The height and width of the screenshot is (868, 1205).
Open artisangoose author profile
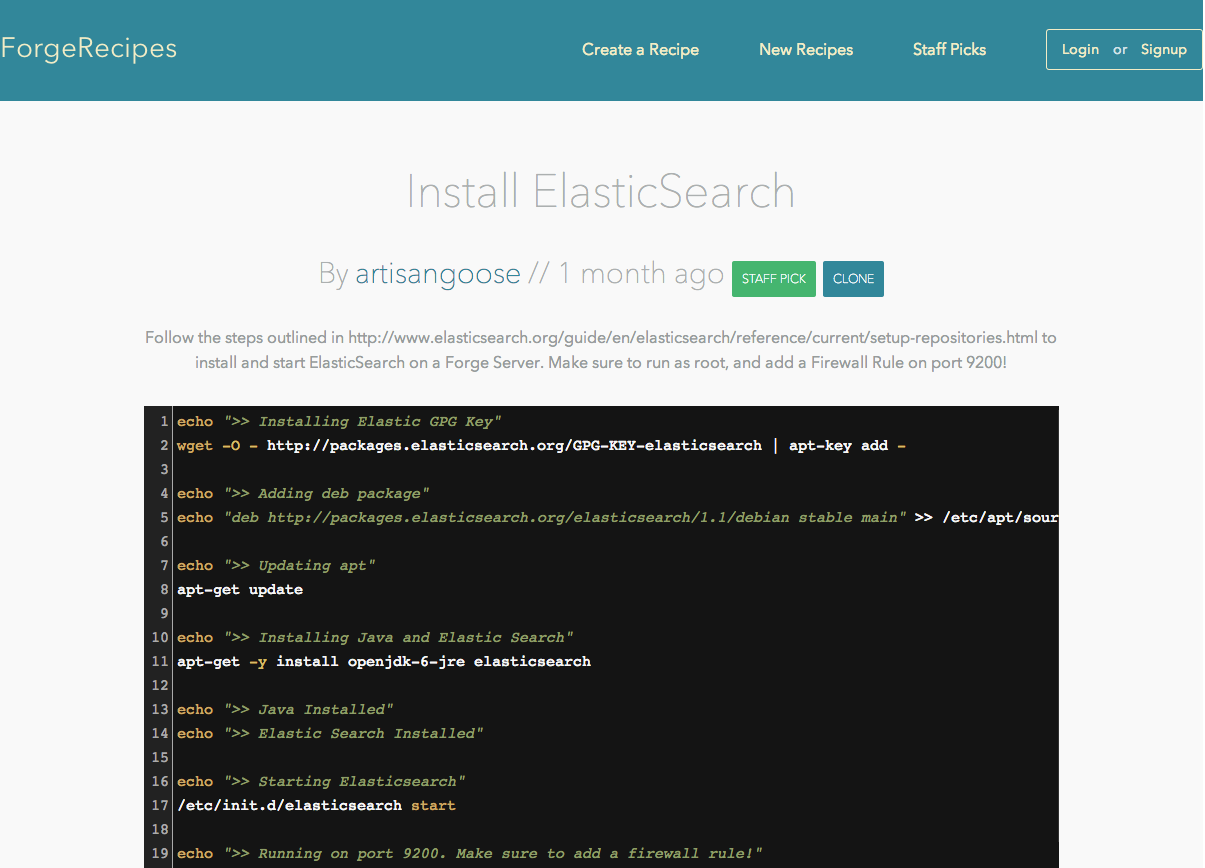pos(438,274)
